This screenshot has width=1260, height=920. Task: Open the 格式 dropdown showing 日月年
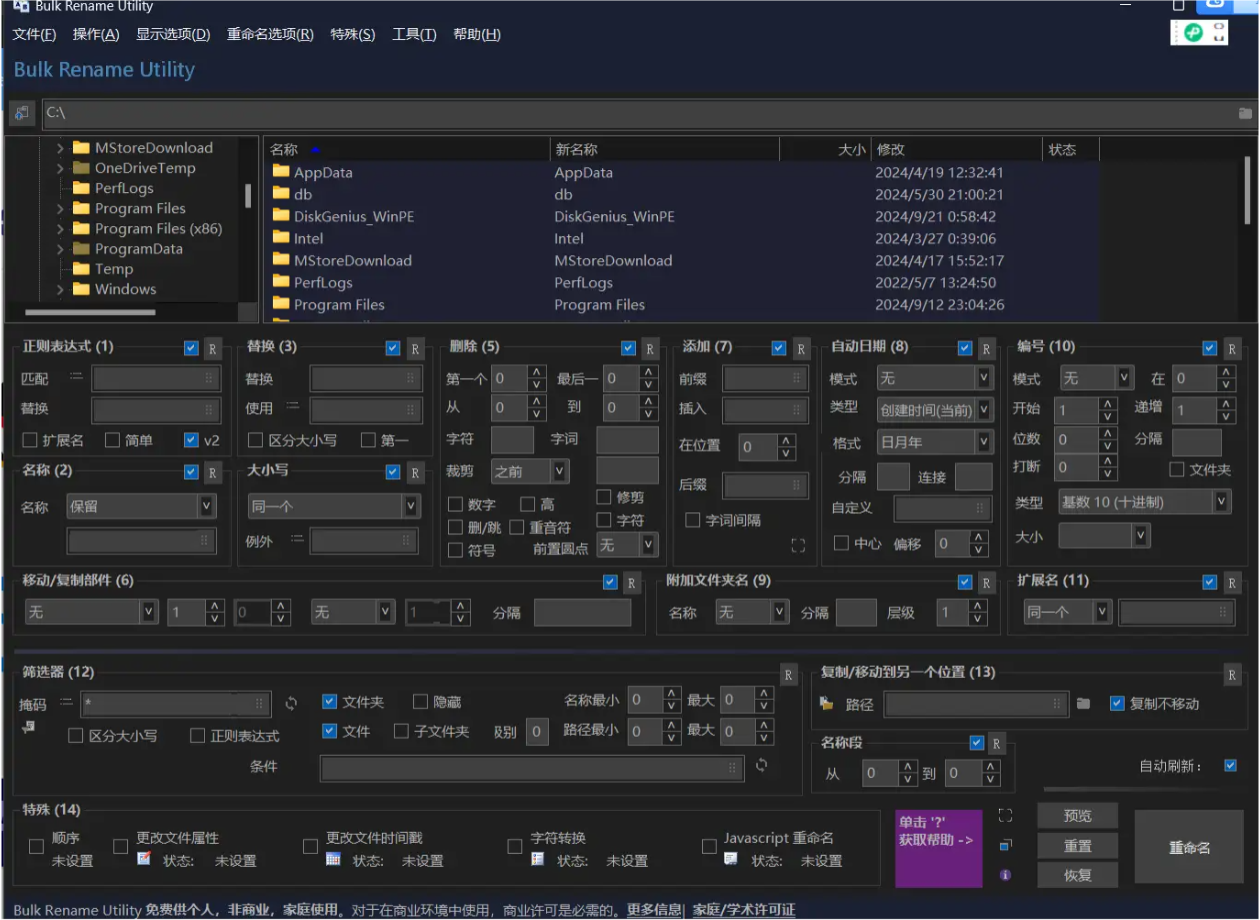935,441
